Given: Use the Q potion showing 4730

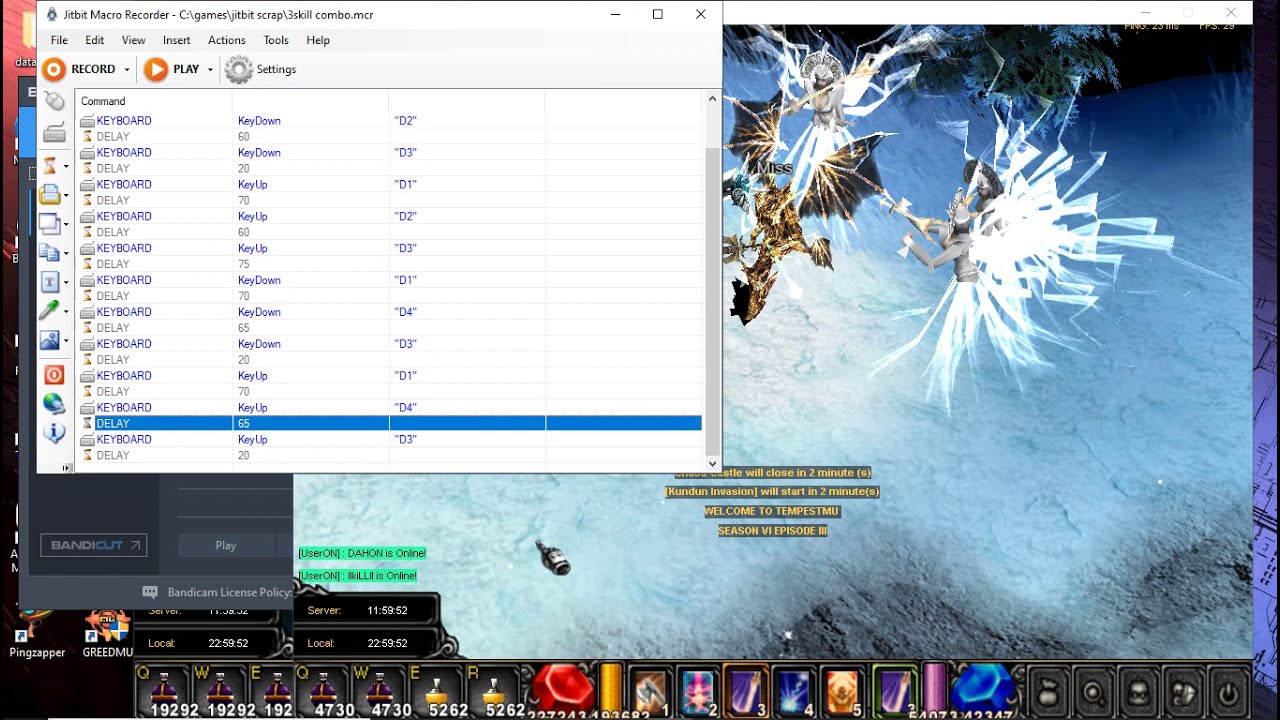Looking at the screenshot, I should [322, 691].
